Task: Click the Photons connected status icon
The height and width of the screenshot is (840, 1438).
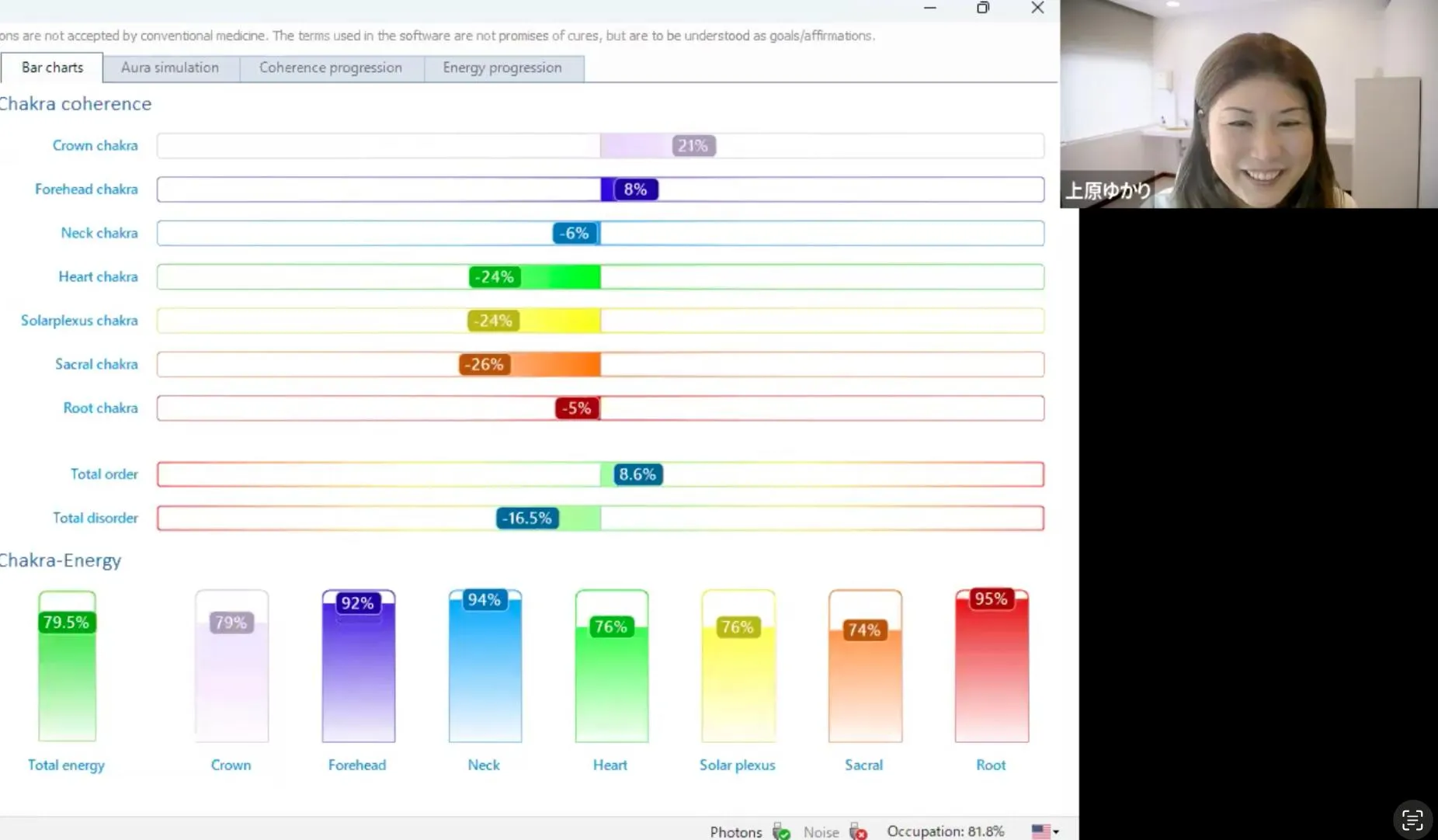Action: [781, 831]
